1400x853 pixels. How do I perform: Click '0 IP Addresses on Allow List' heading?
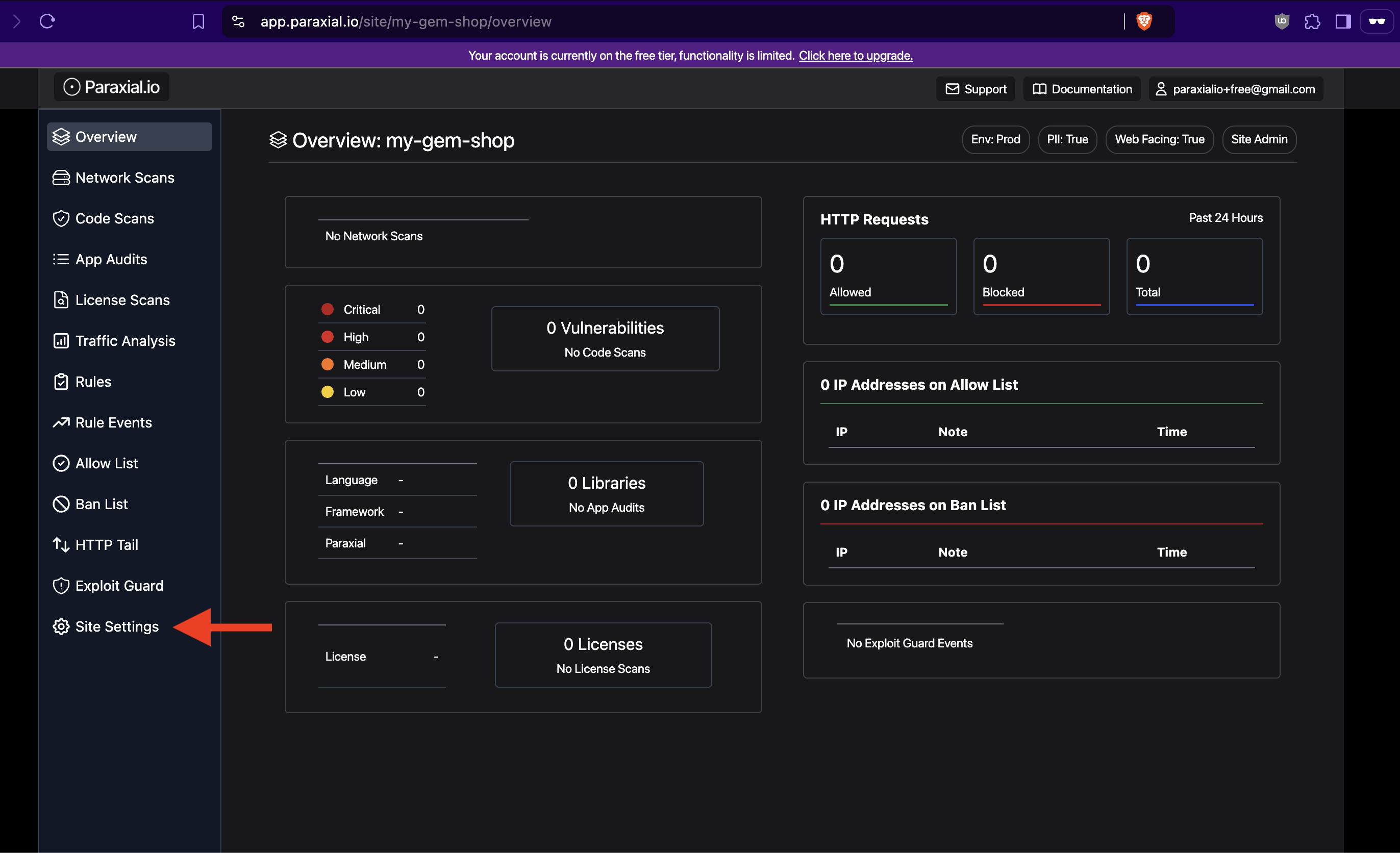919,385
